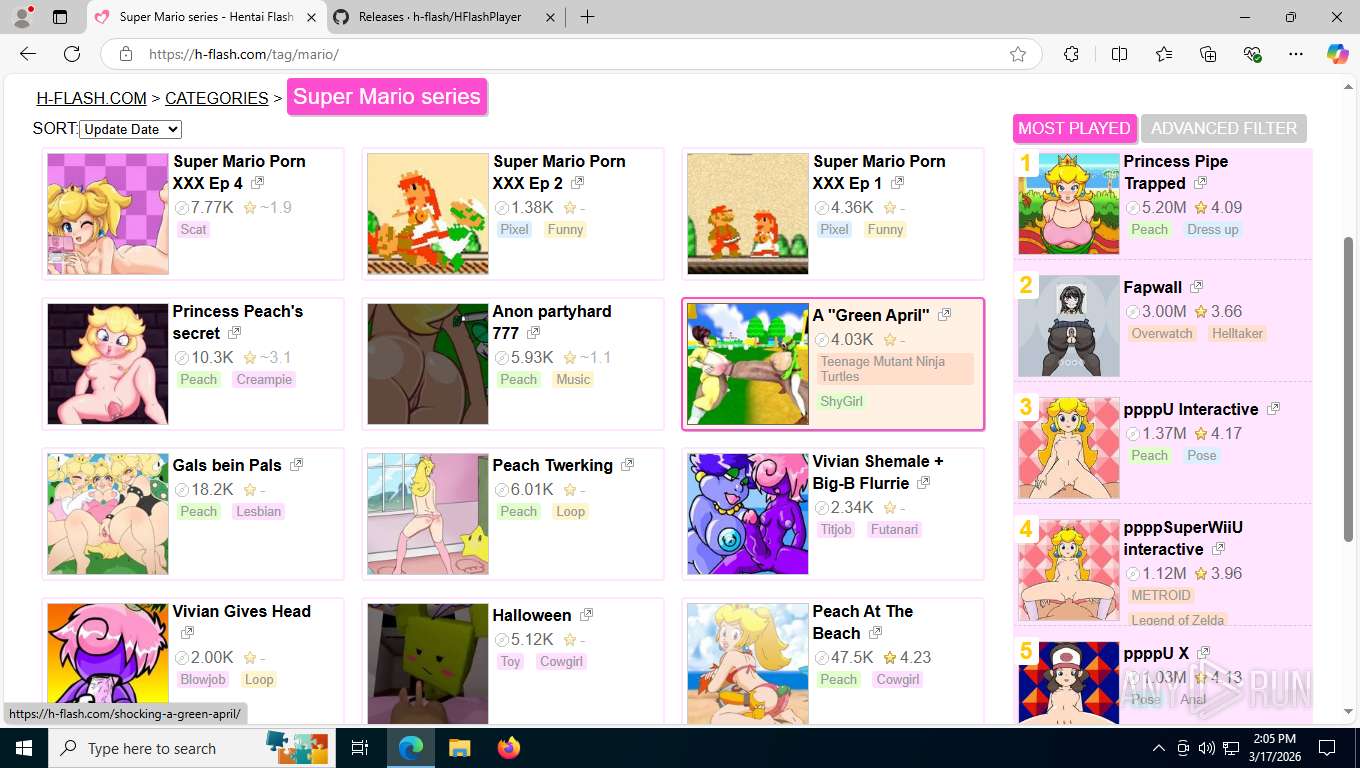1360x768 pixels.
Task: Open the A "Green April" title link
Action: pyautogui.click(x=871, y=315)
